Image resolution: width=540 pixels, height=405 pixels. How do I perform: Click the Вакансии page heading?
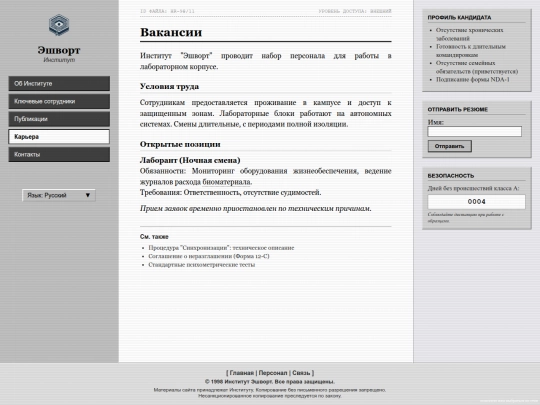click(171, 32)
